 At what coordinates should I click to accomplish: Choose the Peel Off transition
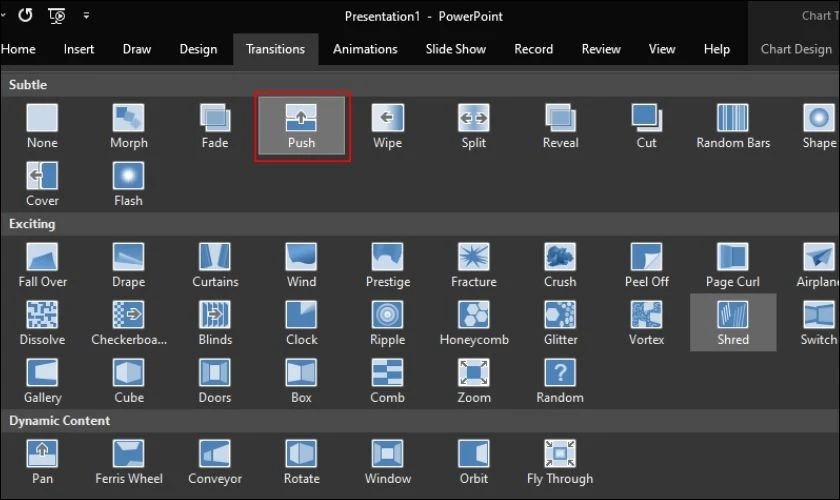pyautogui.click(x=647, y=265)
